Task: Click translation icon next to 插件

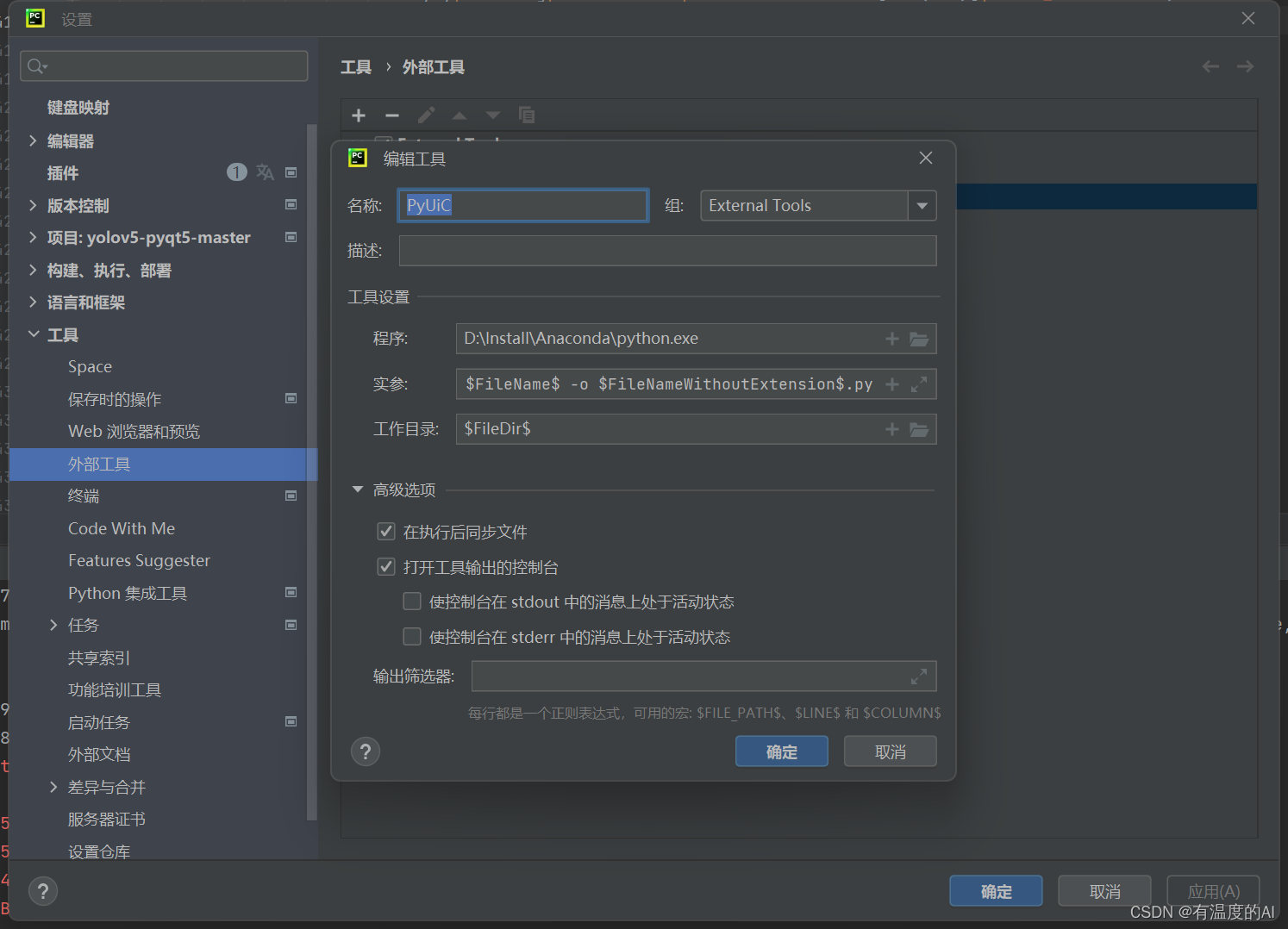Action: point(265,172)
